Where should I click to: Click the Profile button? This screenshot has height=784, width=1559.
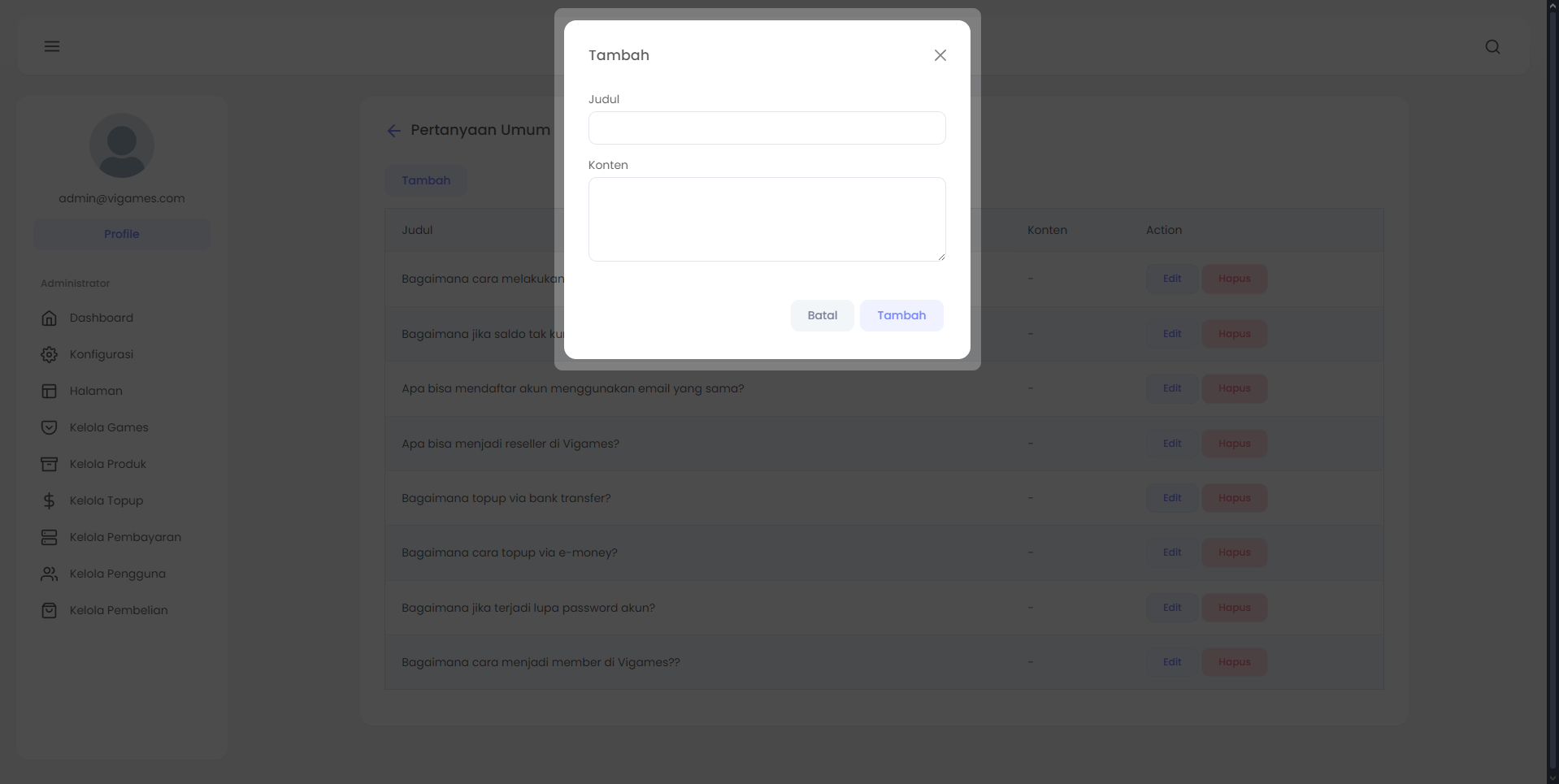[x=122, y=234]
